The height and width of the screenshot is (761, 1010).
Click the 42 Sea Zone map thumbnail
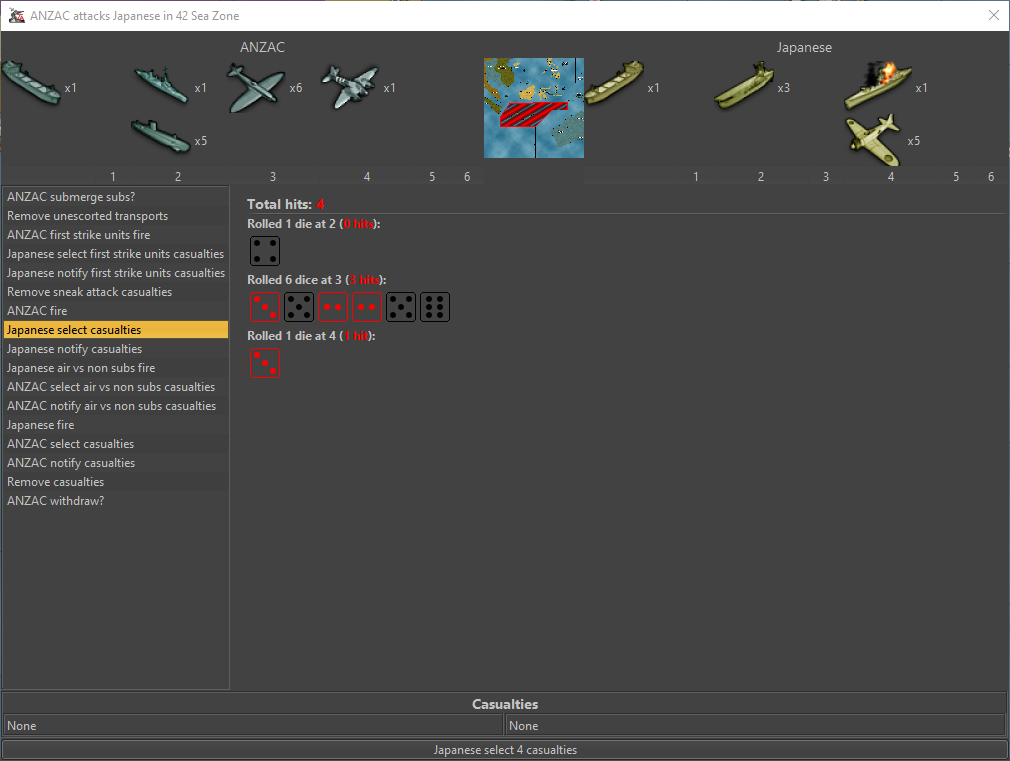pos(534,108)
